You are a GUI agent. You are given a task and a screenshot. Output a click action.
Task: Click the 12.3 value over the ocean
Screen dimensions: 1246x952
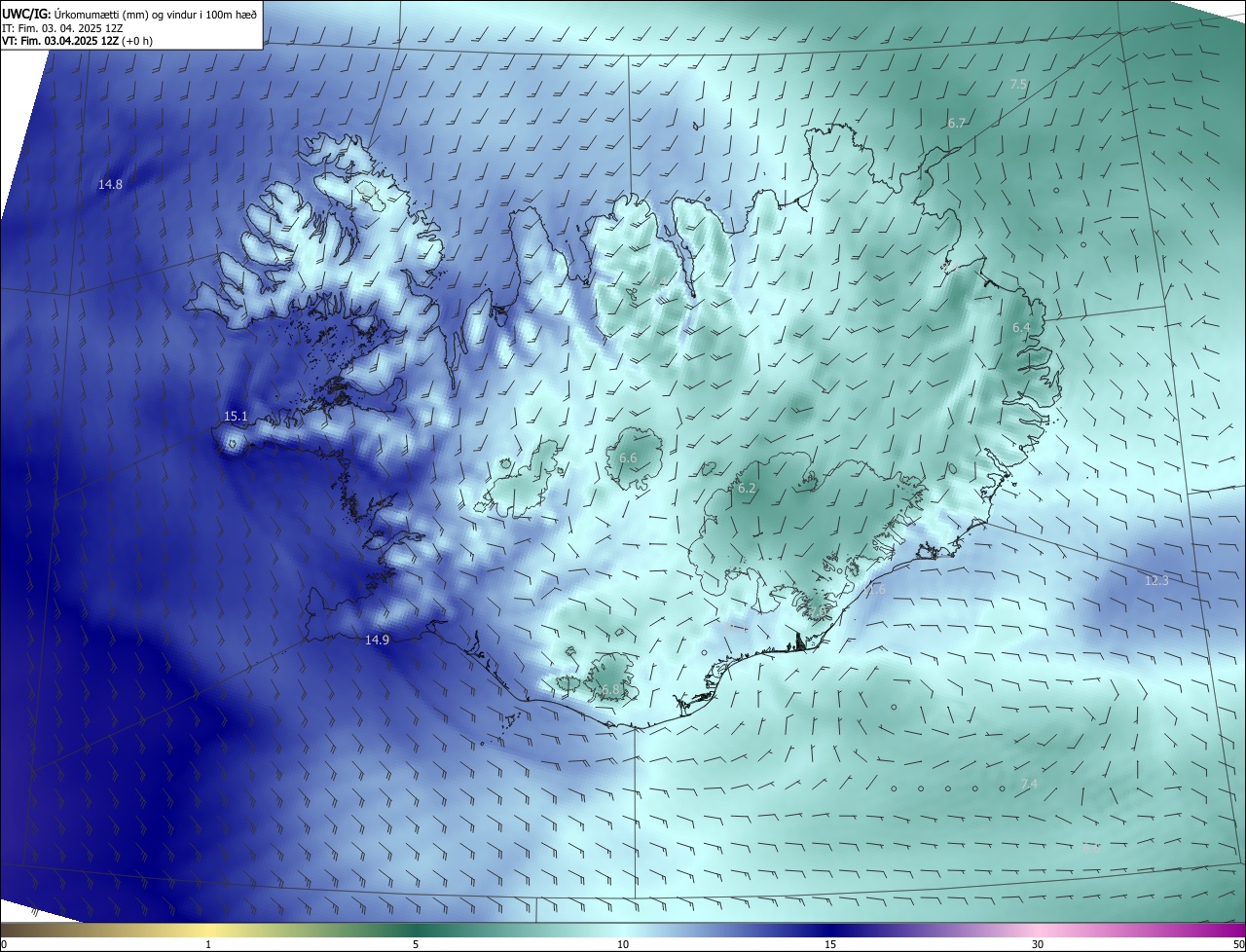1155,581
